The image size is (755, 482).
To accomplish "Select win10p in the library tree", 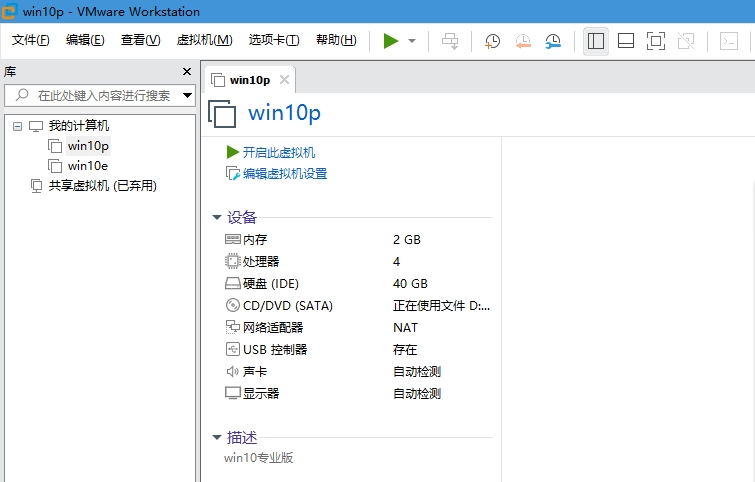I will pyautogui.click(x=88, y=146).
